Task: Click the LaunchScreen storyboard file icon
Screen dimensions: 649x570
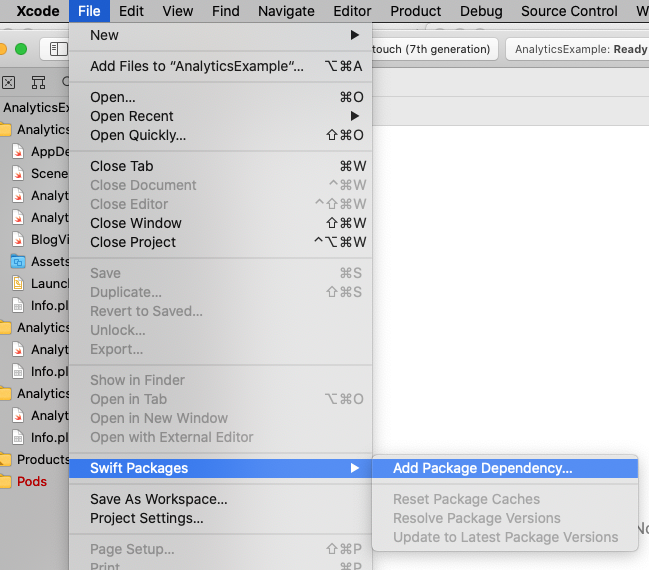Action: [x=18, y=284]
